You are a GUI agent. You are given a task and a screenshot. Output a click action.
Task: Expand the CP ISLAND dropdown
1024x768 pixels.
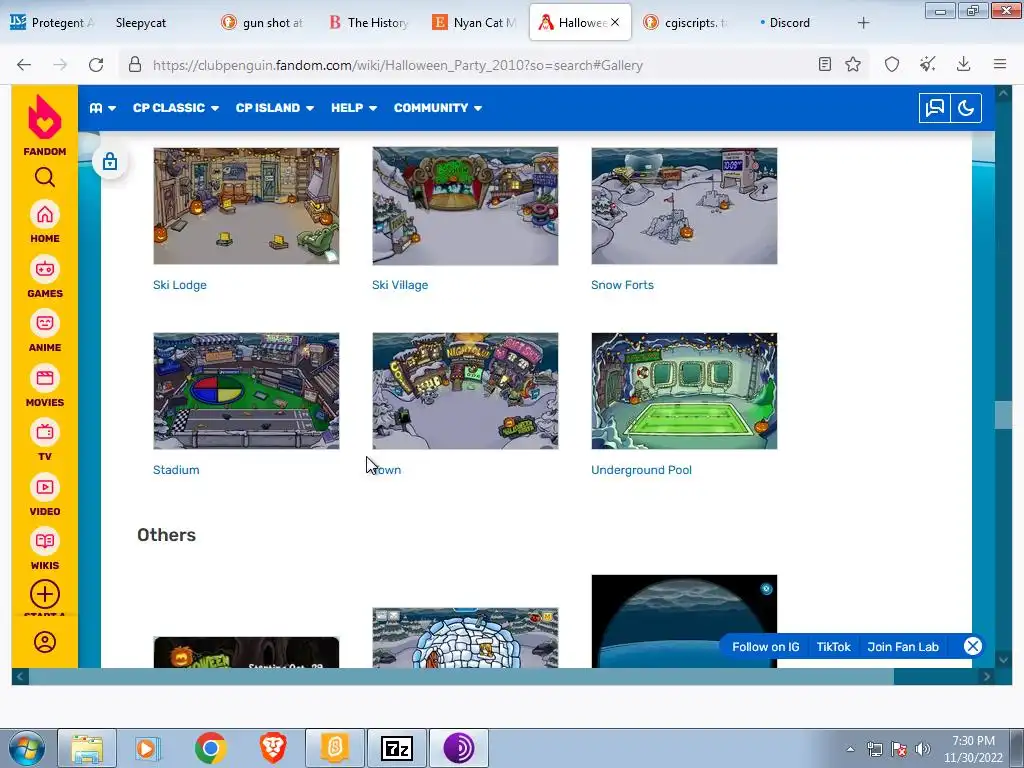click(x=274, y=108)
